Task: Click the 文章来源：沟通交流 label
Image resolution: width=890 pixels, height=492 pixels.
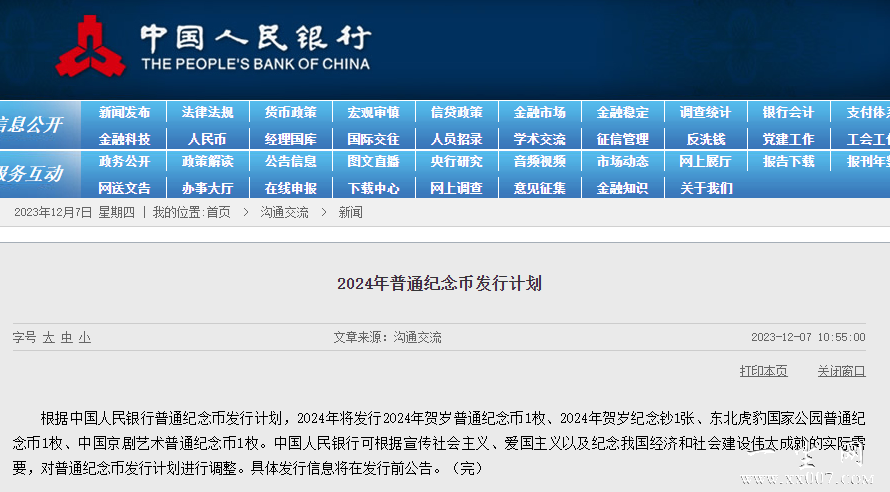Action: pyautogui.click(x=387, y=337)
